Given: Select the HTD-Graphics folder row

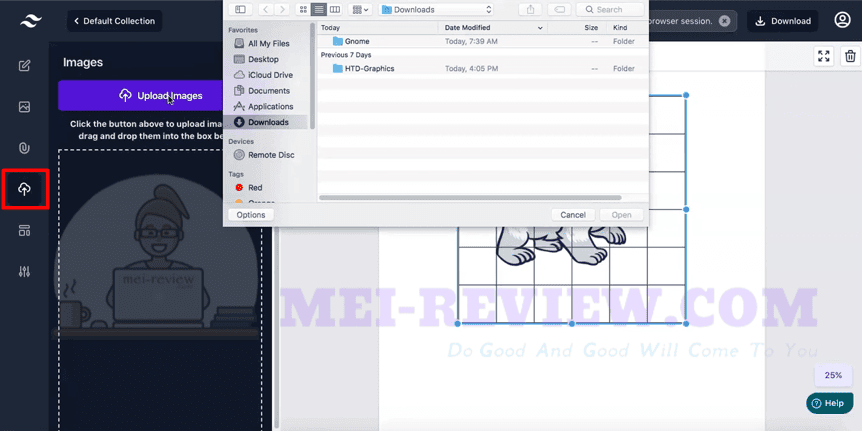Looking at the screenshot, I should [483, 69].
